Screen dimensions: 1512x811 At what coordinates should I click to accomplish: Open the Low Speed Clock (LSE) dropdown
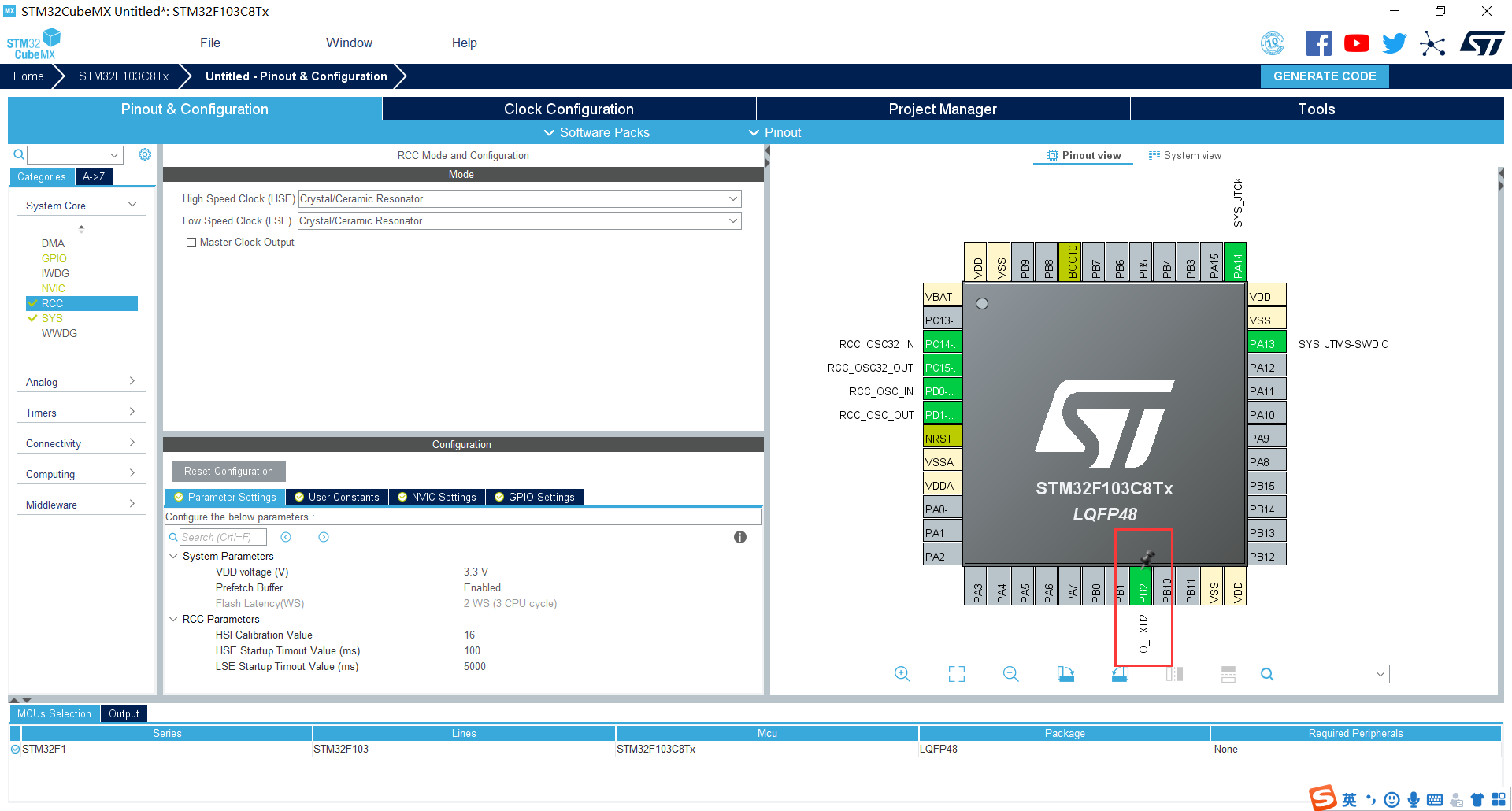[520, 221]
